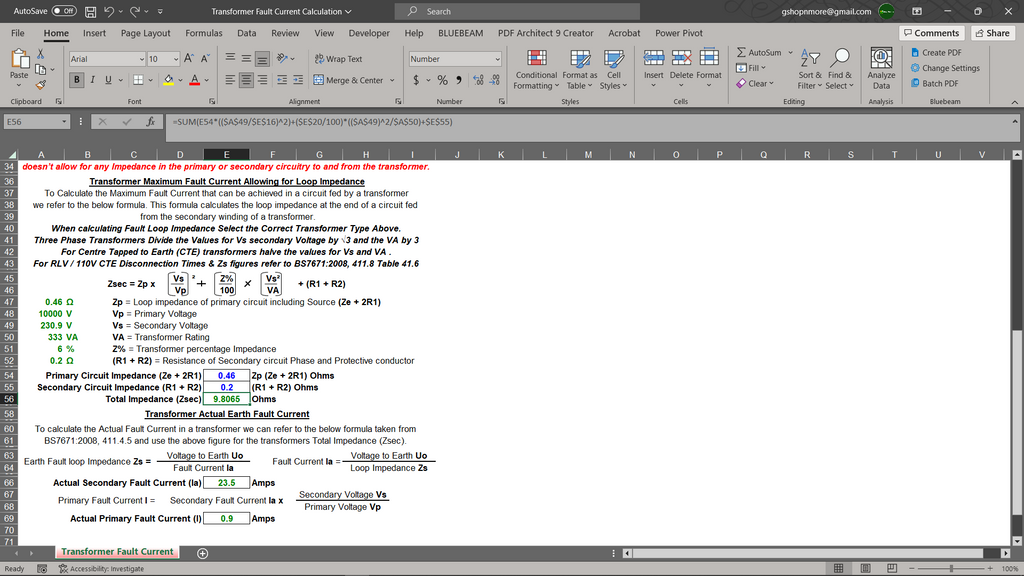
Task: Open the Formulas ribbon tab
Action: tap(204, 33)
